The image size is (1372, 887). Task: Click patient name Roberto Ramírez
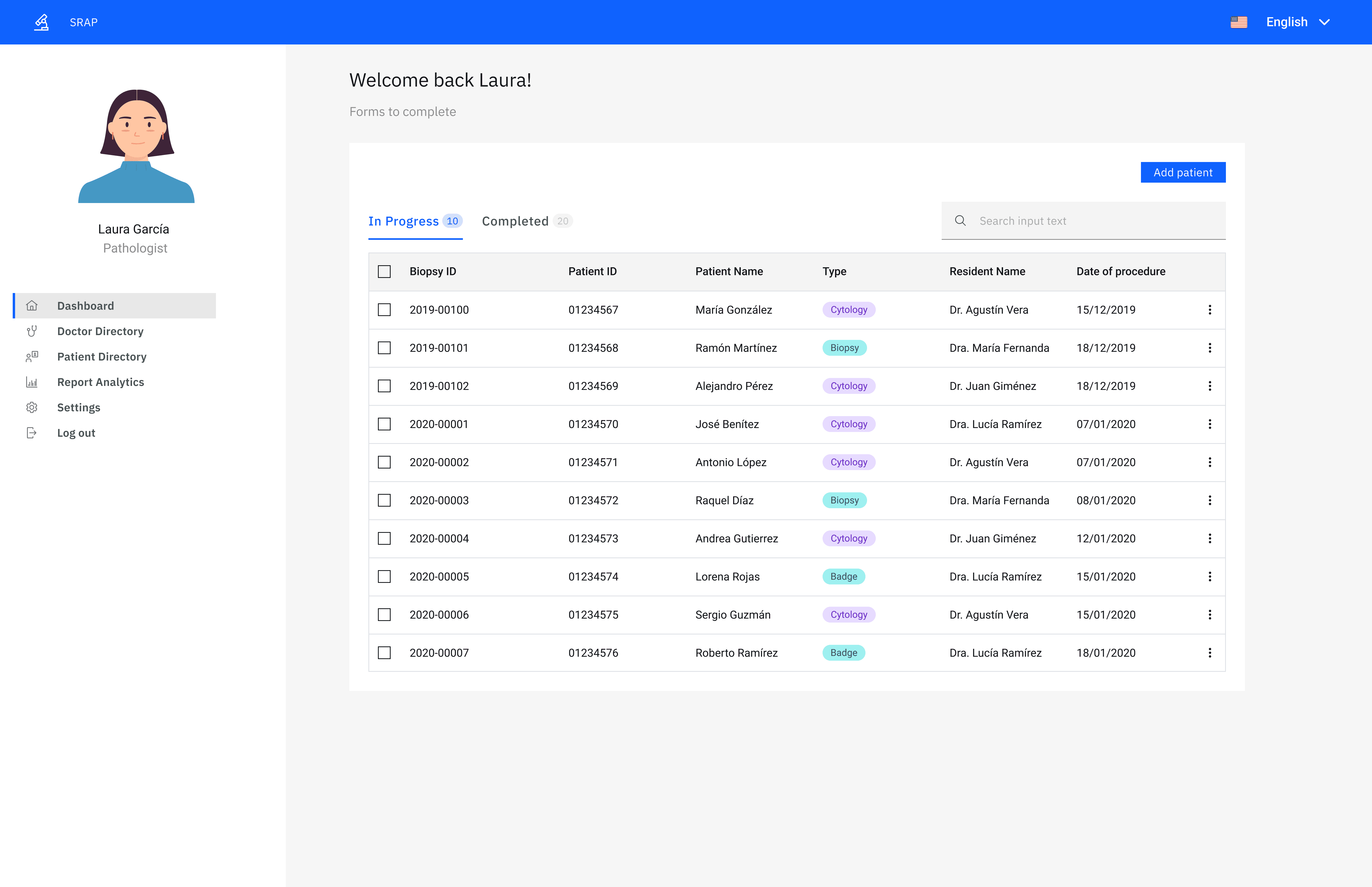point(736,652)
